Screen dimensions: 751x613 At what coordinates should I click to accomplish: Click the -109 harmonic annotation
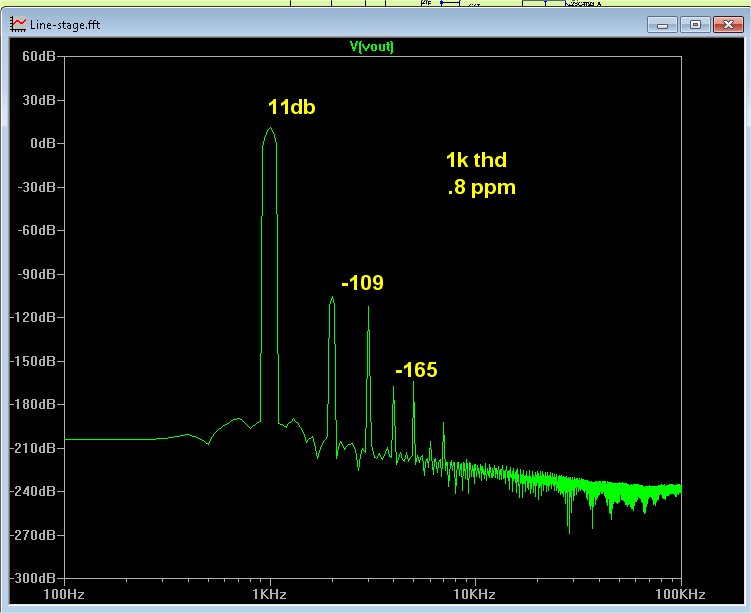tap(363, 283)
